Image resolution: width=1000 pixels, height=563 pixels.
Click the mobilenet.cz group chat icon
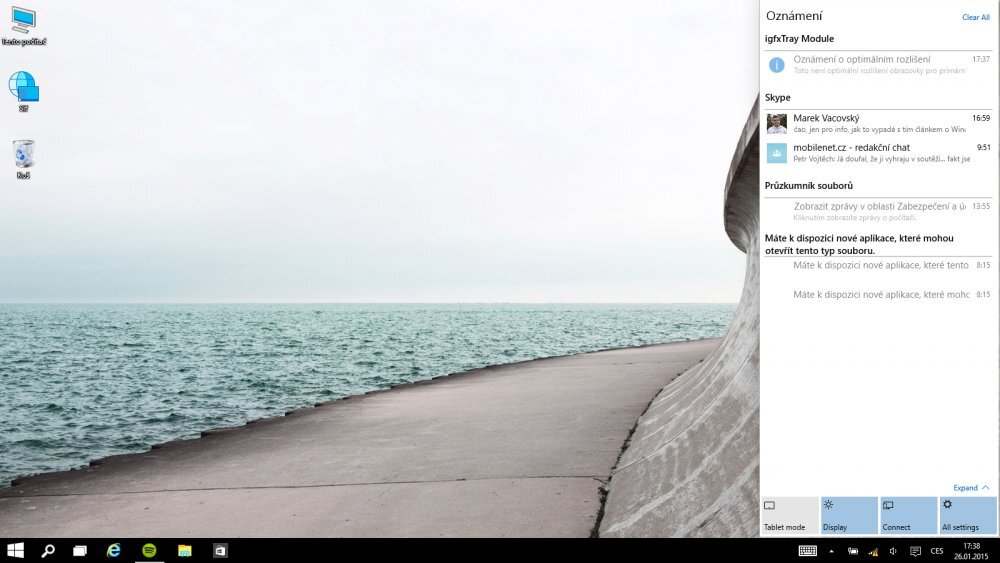point(776,153)
